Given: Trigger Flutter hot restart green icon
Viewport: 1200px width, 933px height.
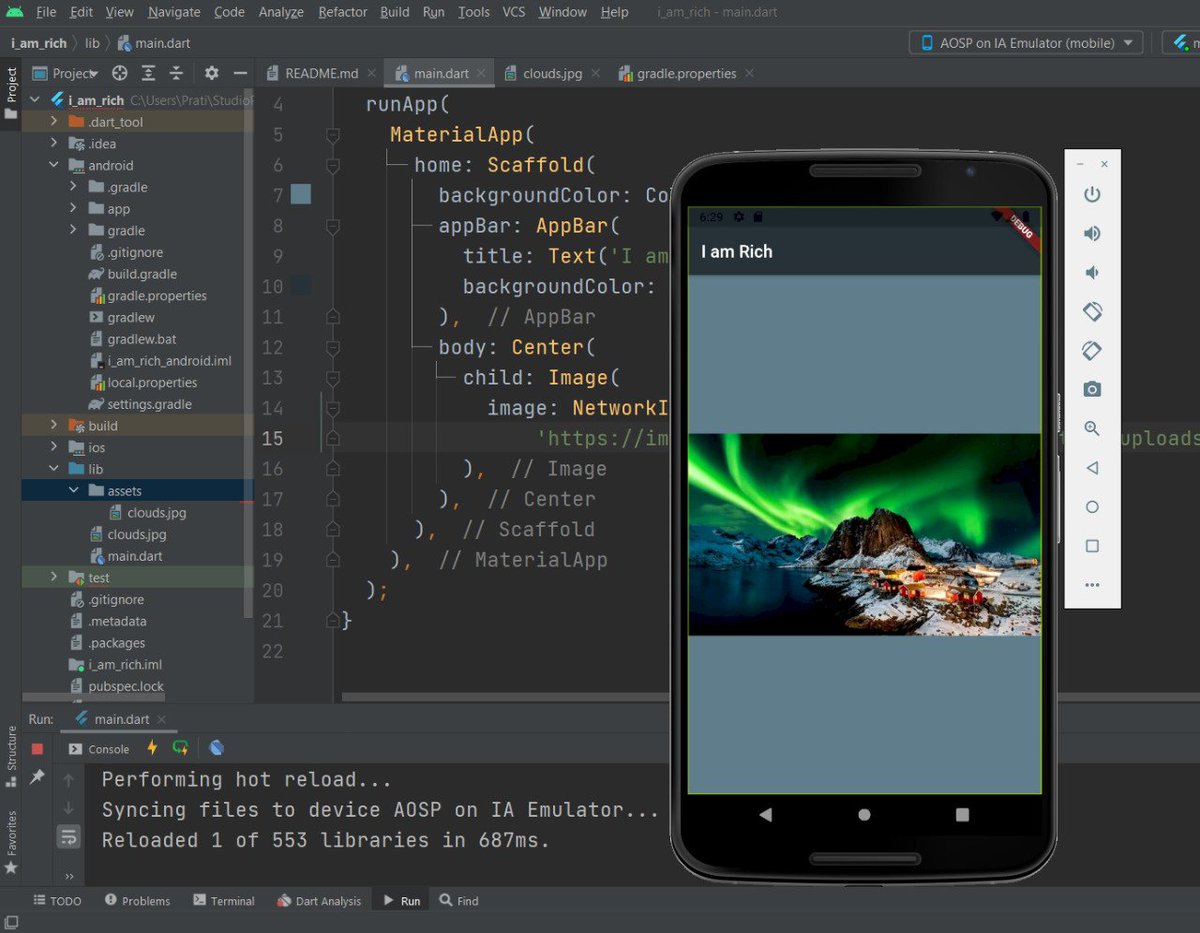Looking at the screenshot, I should coord(180,748).
